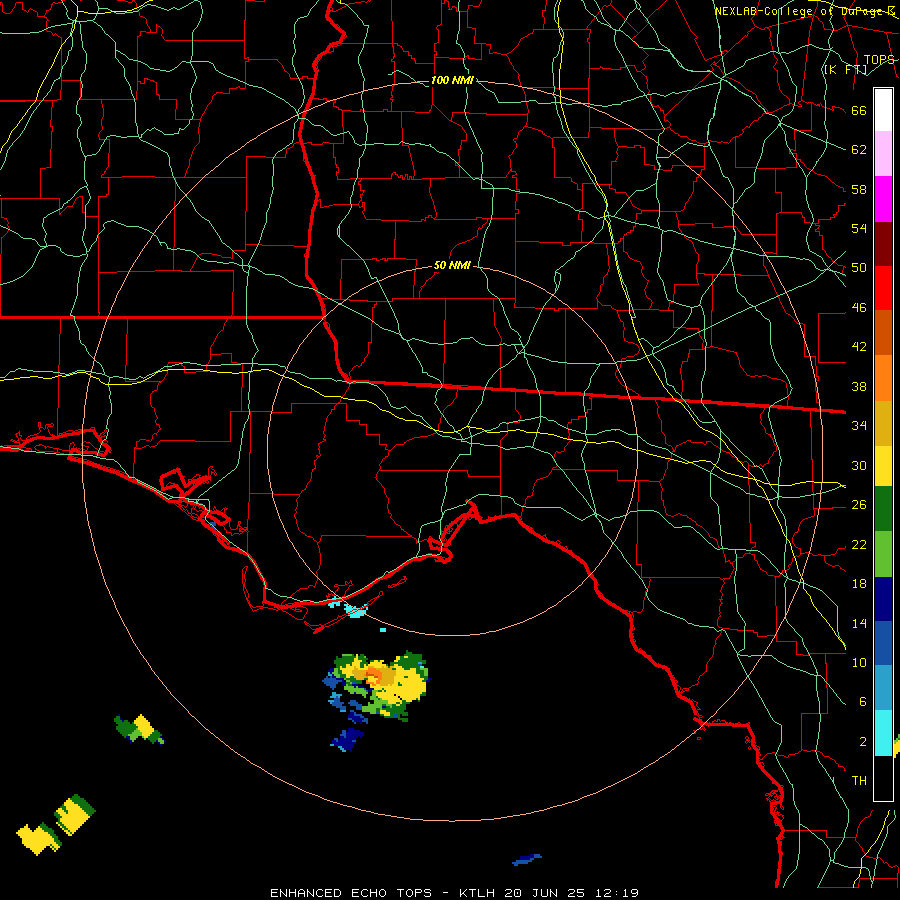The width and height of the screenshot is (900, 900).
Task: Click the KTLH station identifier
Action: point(479,893)
